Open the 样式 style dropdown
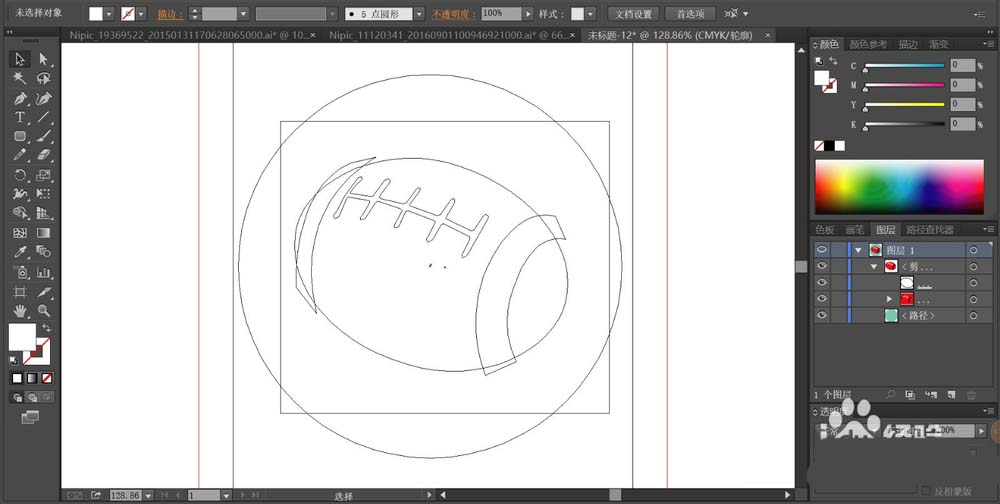Screen dimensions: 1000x504 click(x=591, y=13)
